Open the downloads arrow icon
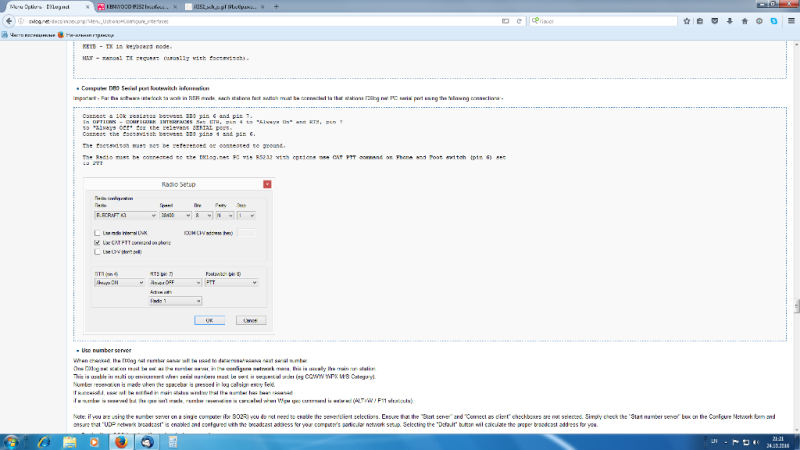800x450 pixels. [730, 21]
